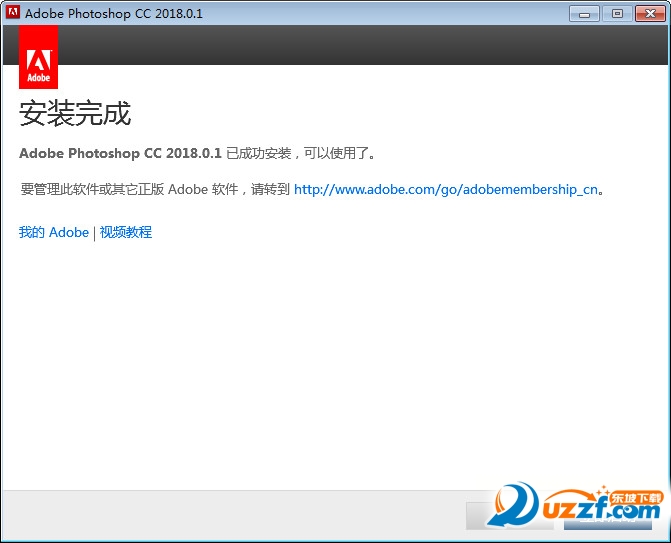Click the red Adobe logo badge
Image resolution: width=671 pixels, height=543 pixels.
[39, 57]
